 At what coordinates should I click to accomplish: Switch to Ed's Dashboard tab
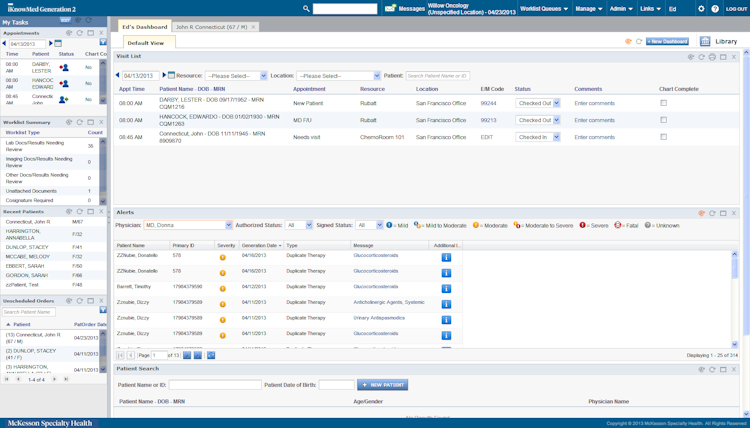(144, 27)
